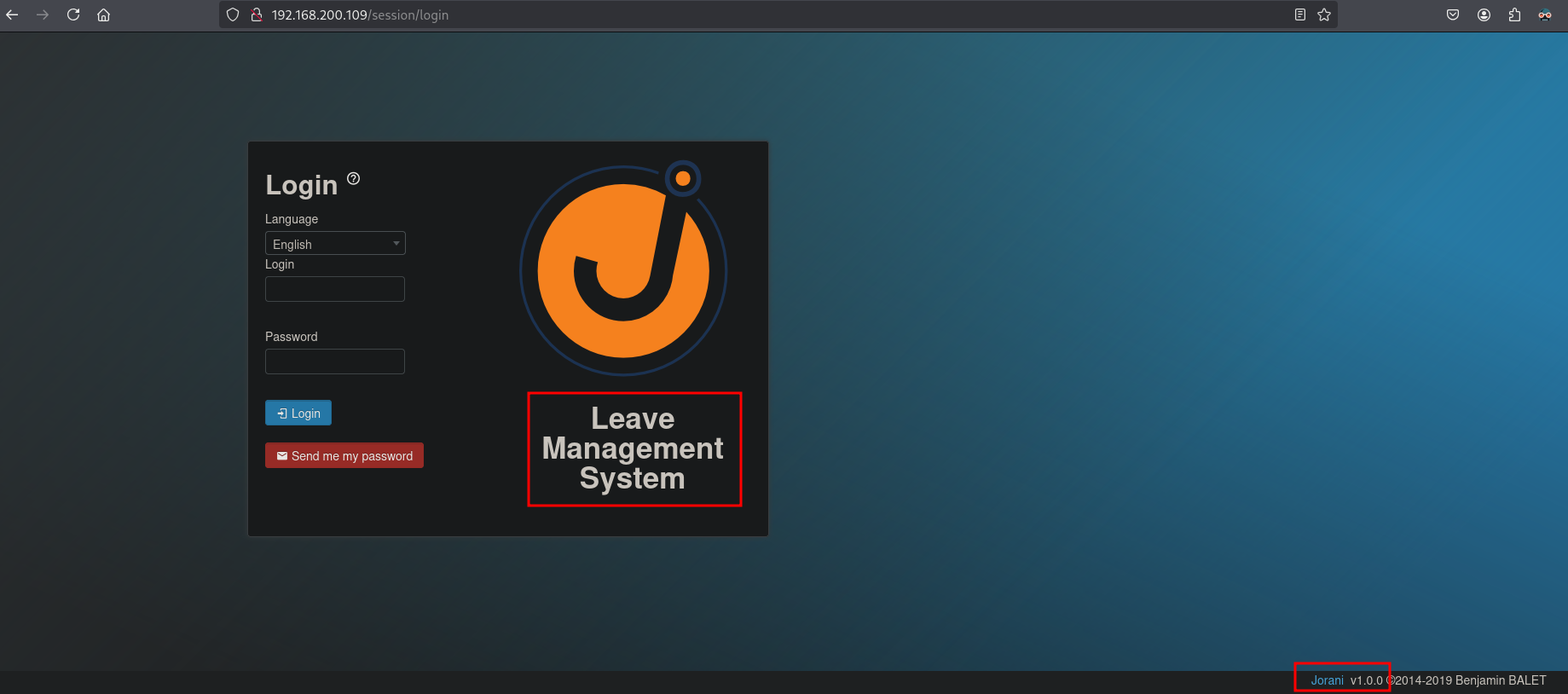
Task: Open the Language dropdown showing English
Action: pos(335,244)
